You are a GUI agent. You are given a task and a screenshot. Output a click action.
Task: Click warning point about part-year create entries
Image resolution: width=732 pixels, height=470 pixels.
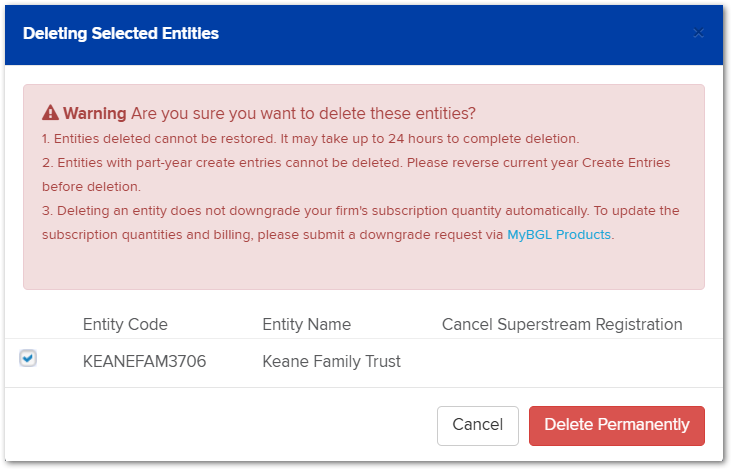click(x=356, y=175)
